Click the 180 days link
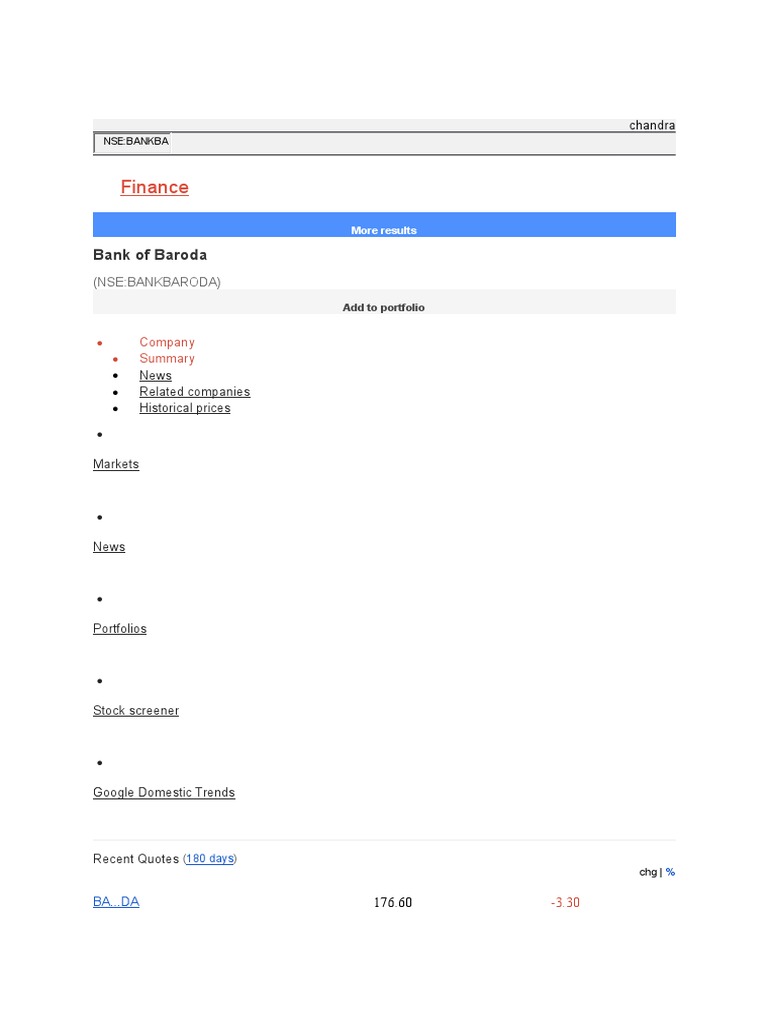This screenshot has height=1024, width=768. [210, 858]
